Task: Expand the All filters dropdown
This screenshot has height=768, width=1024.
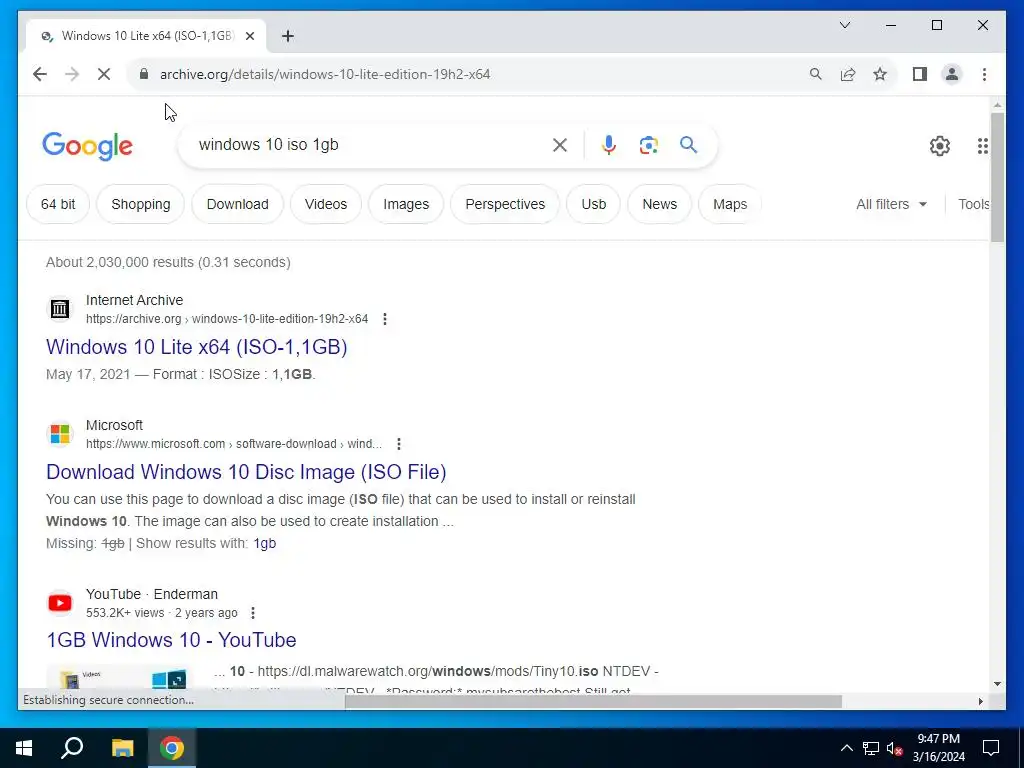Action: point(891,204)
